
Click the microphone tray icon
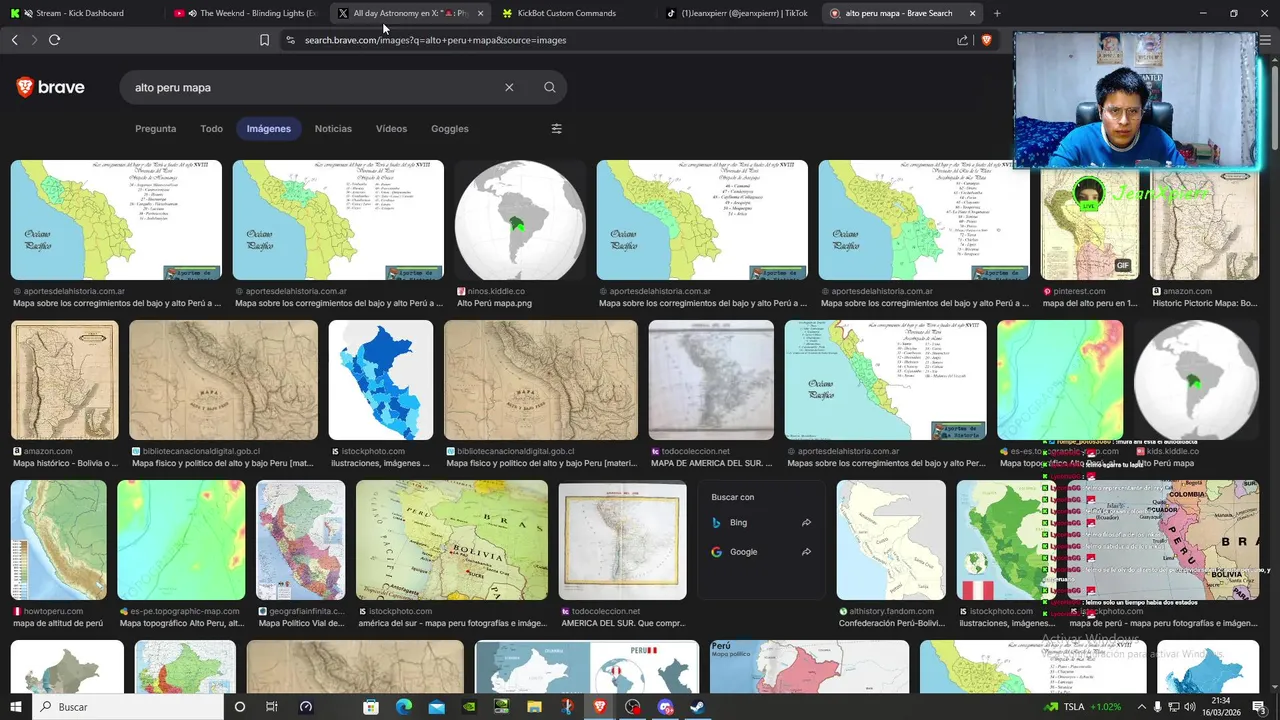point(1158,707)
